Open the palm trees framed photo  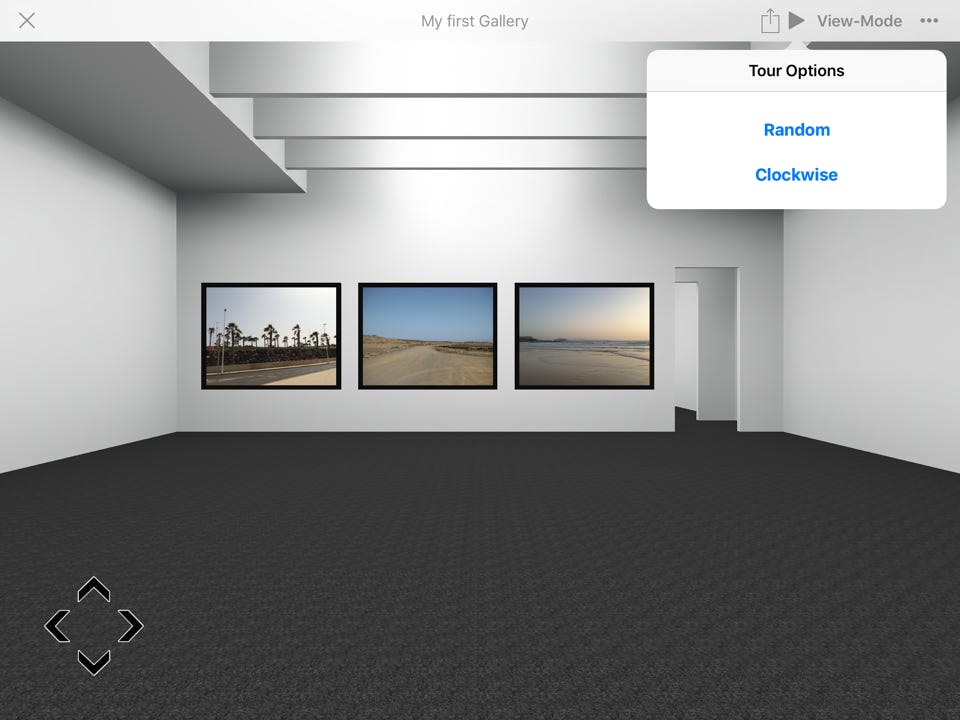(271, 336)
